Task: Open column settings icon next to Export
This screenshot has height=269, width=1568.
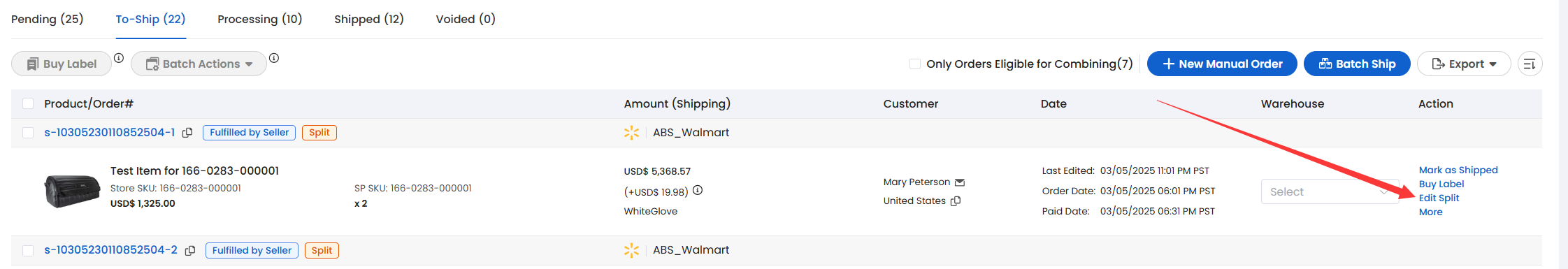Action: [x=1530, y=64]
